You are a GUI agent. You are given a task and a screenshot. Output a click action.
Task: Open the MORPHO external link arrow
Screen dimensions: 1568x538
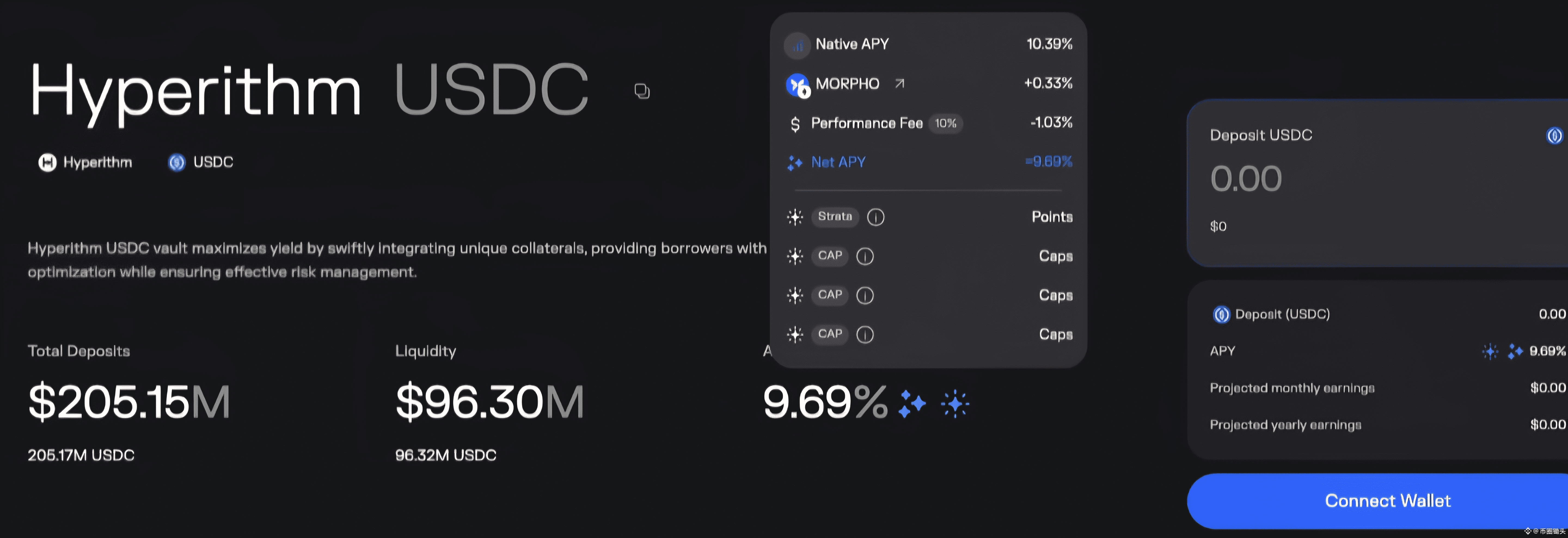click(x=899, y=83)
